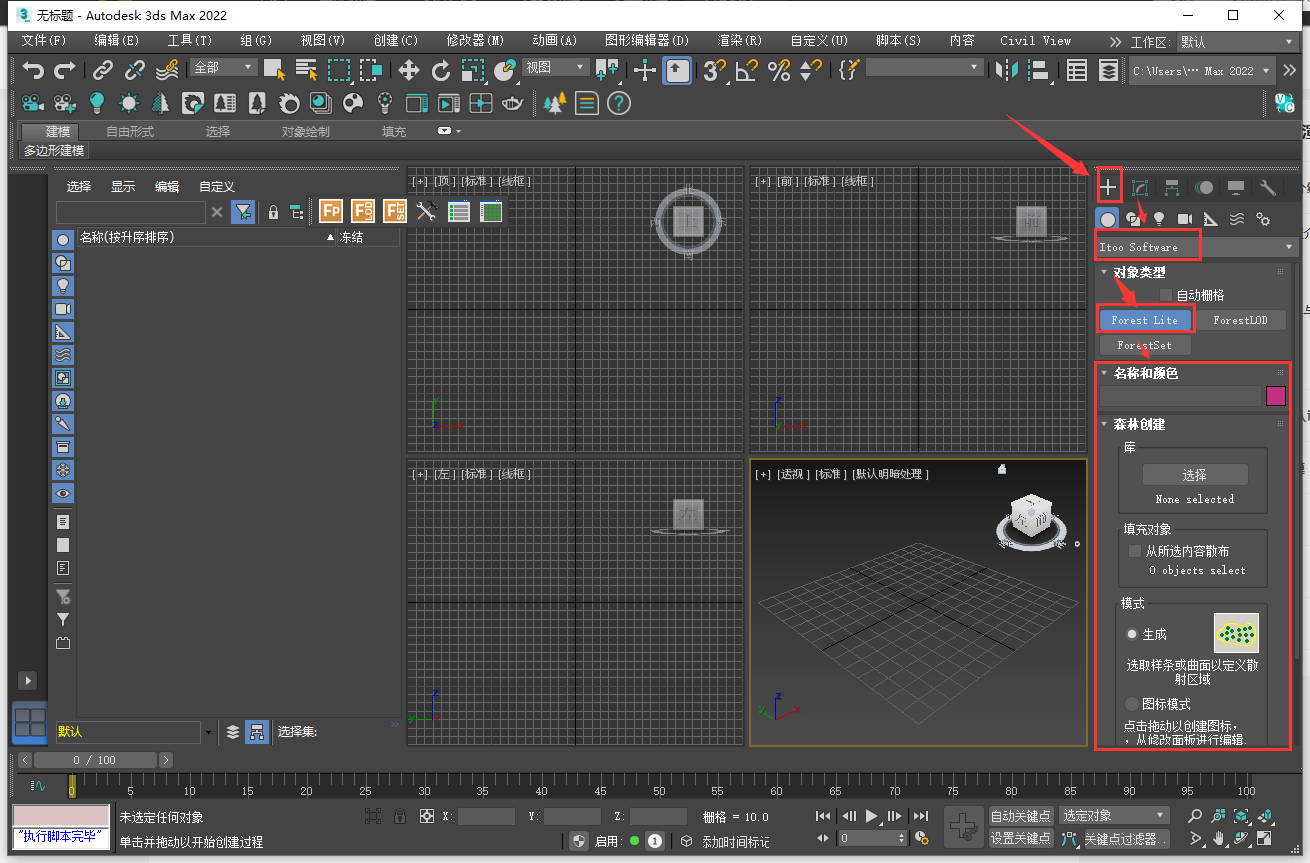Select the 移动 (Select and Move) tool
The width and height of the screenshot is (1310, 863).
pos(408,70)
